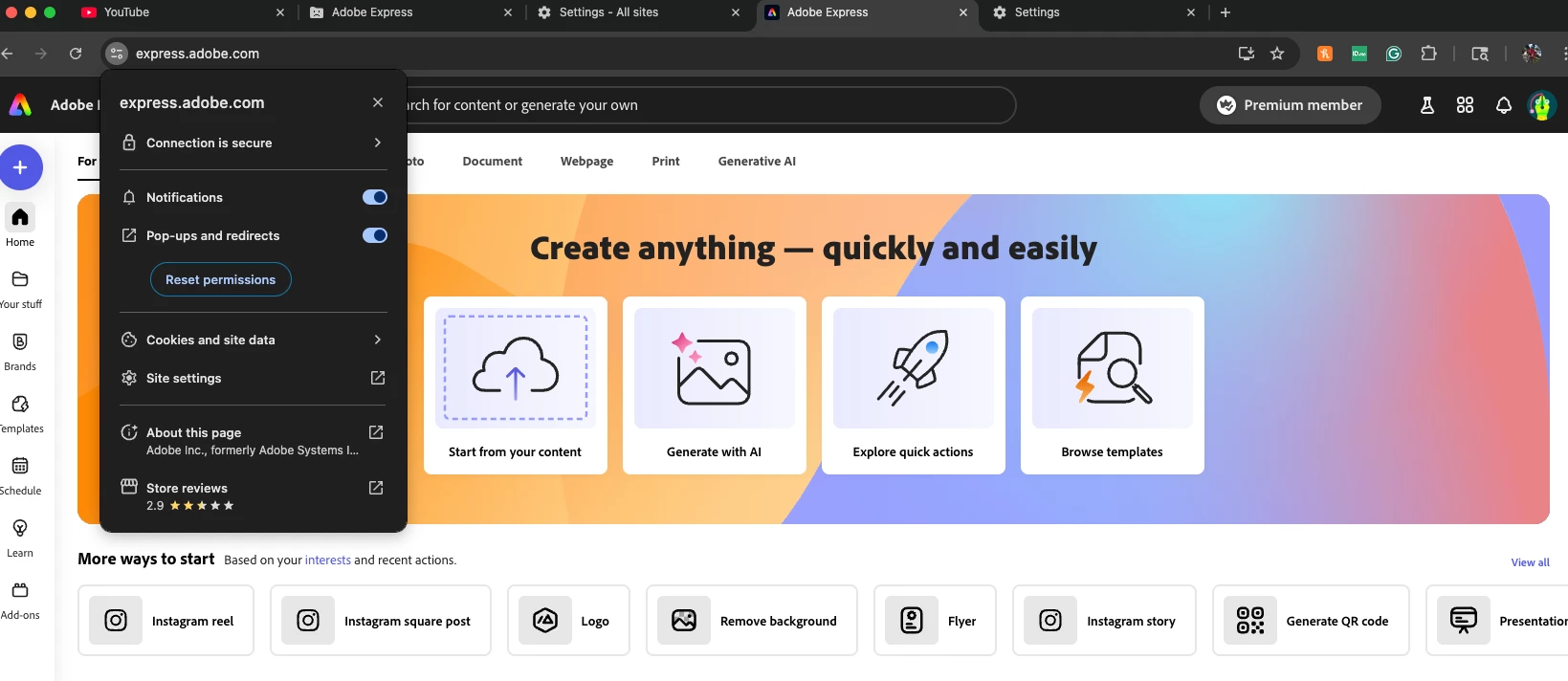The height and width of the screenshot is (681, 1568).
Task: Switch to the Webpage tab
Action: click(586, 162)
